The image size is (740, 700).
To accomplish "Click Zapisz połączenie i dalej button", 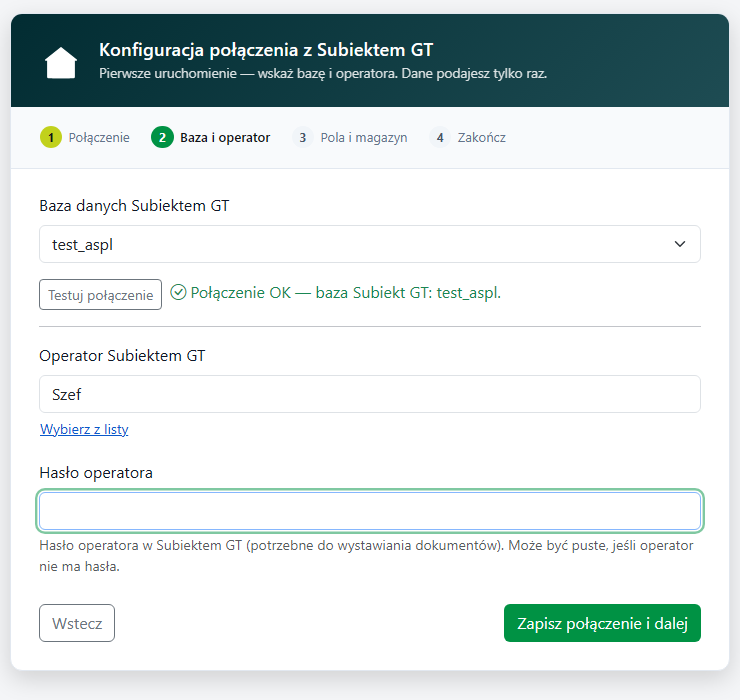I will tap(602, 623).
